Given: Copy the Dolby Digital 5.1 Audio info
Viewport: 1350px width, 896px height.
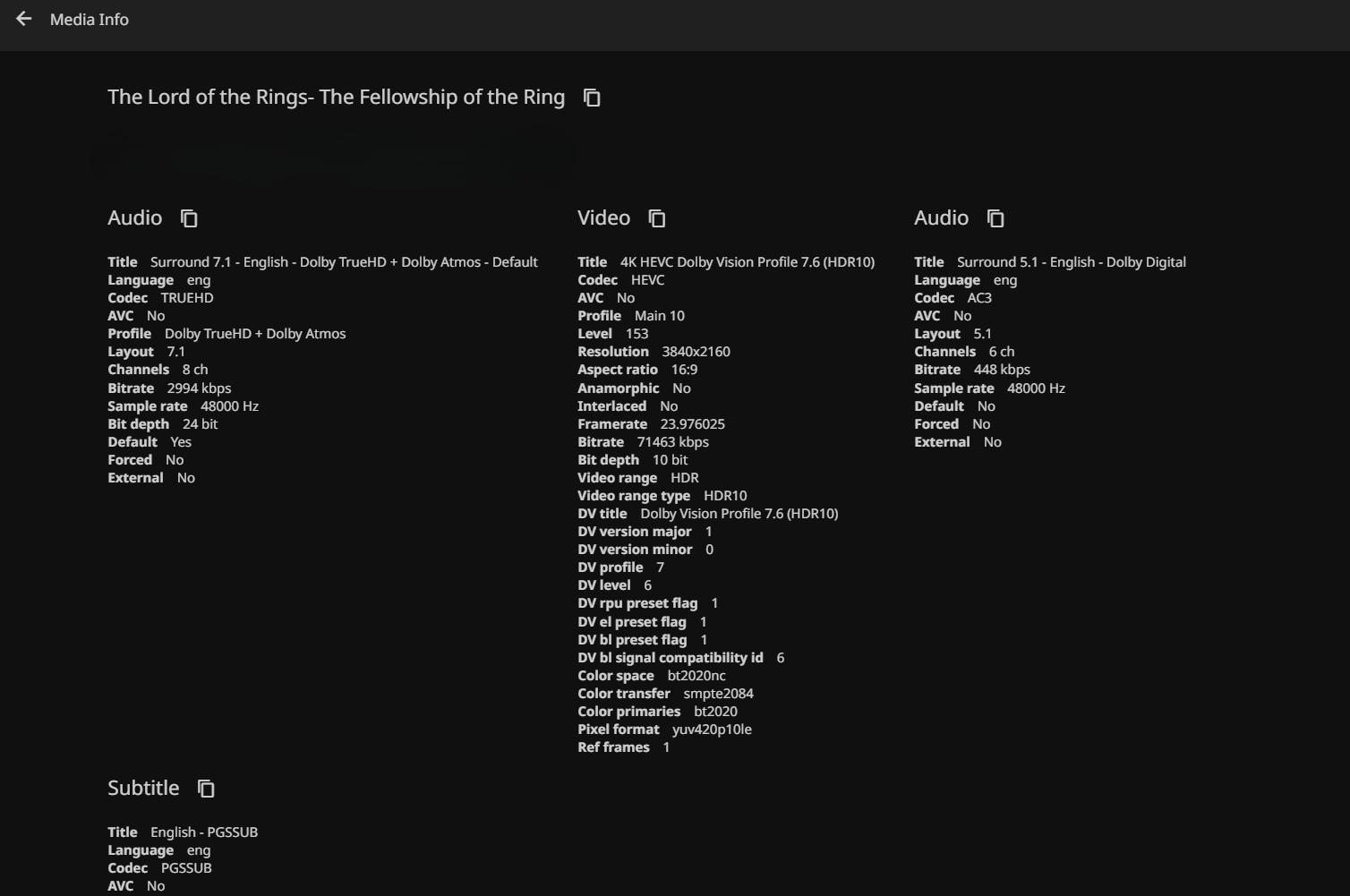Looking at the screenshot, I should (995, 218).
